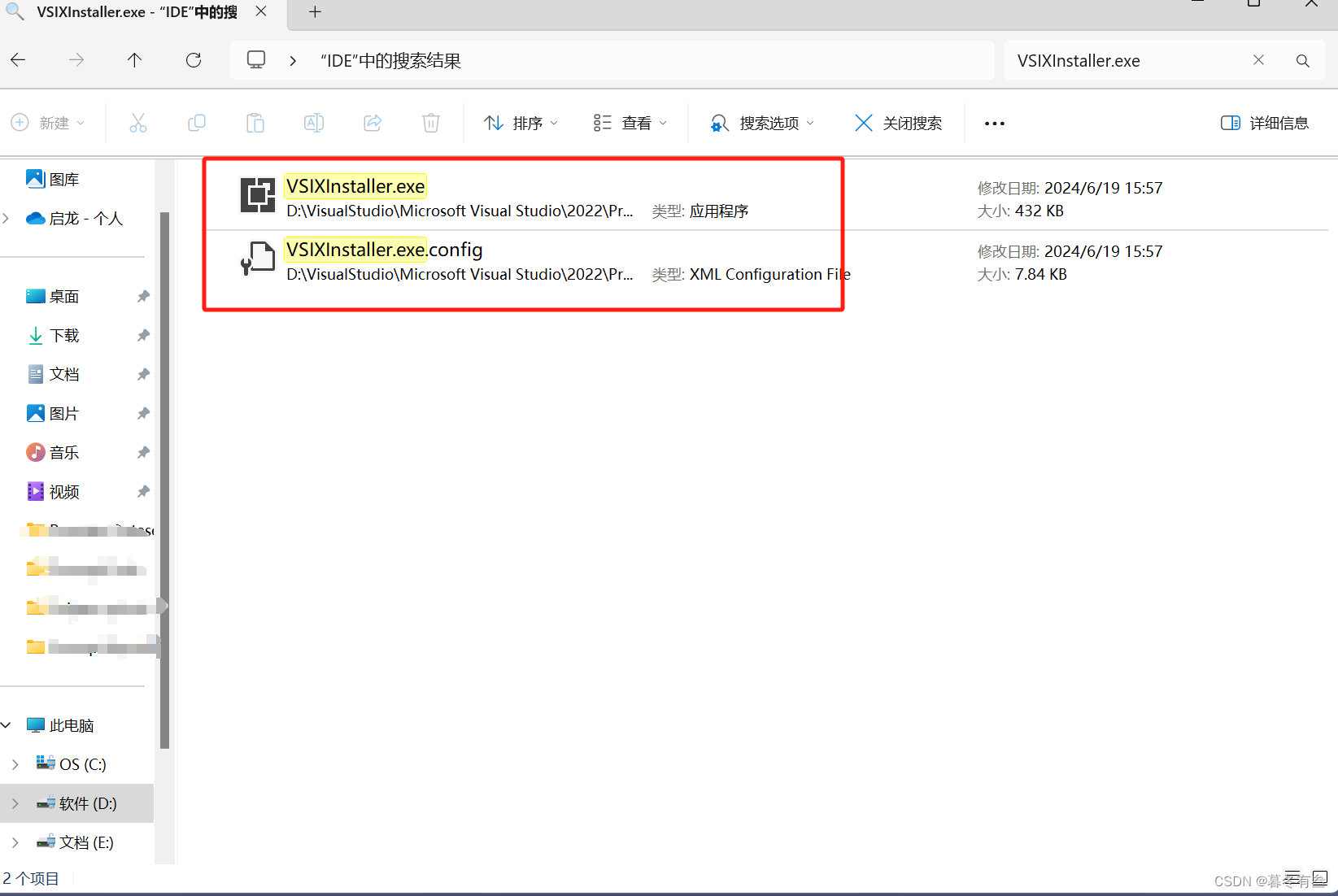The image size is (1338, 896).
Task: Click the Paste clipboard icon
Action: [255, 123]
